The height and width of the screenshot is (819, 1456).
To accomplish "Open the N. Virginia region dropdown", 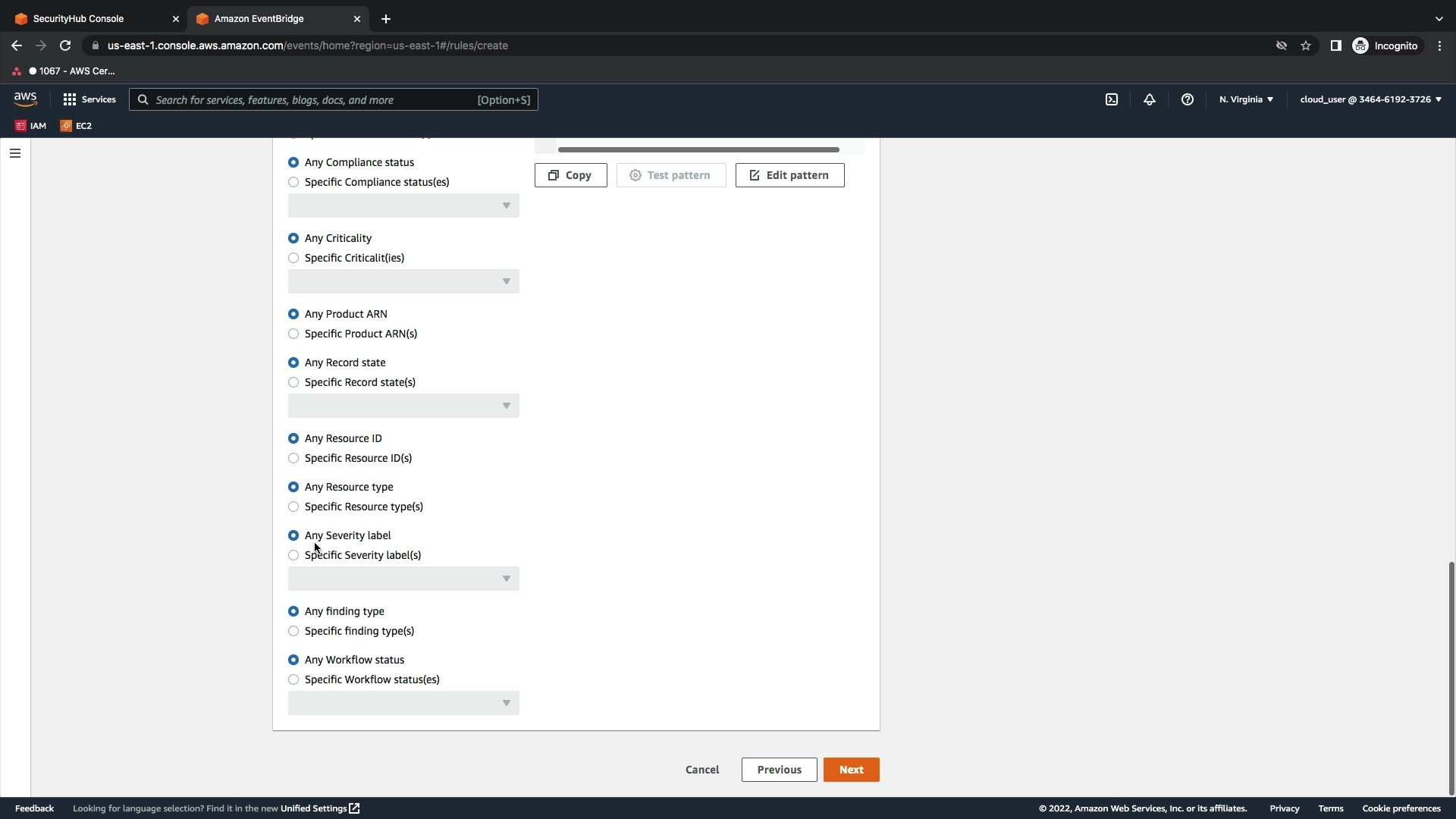I will click(x=1246, y=99).
